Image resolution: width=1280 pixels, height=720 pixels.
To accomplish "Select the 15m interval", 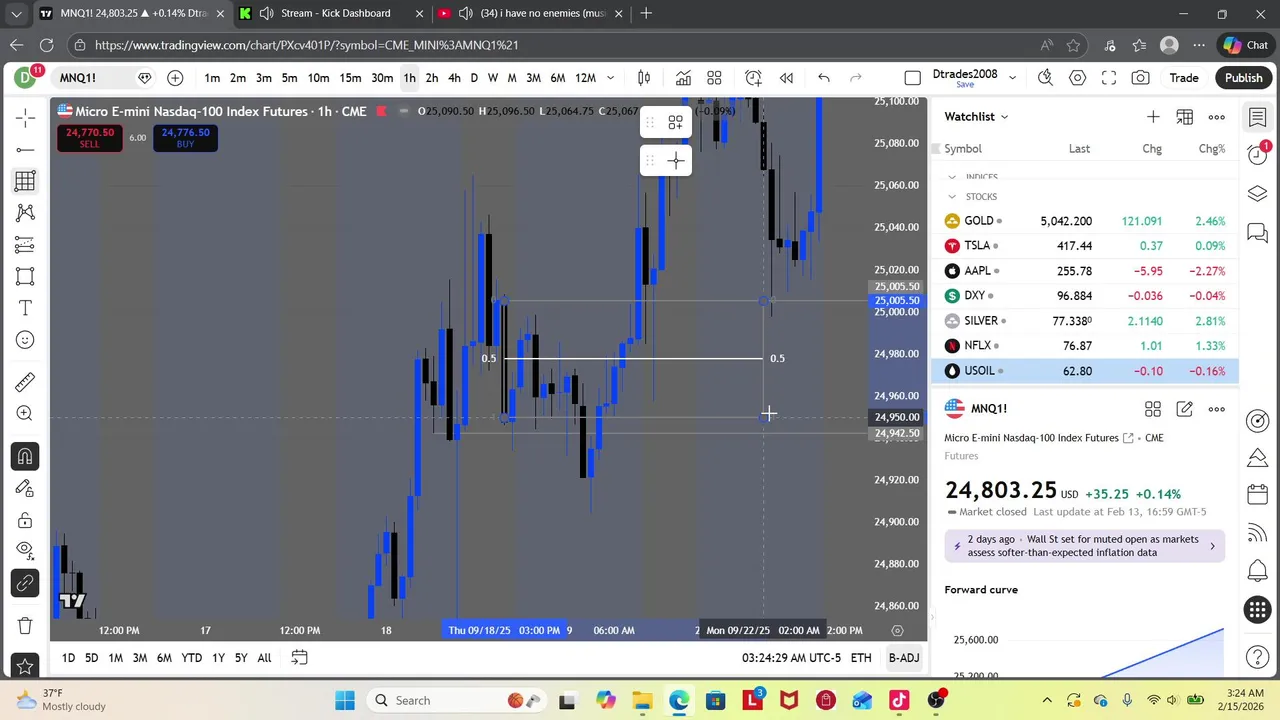I will (350, 78).
